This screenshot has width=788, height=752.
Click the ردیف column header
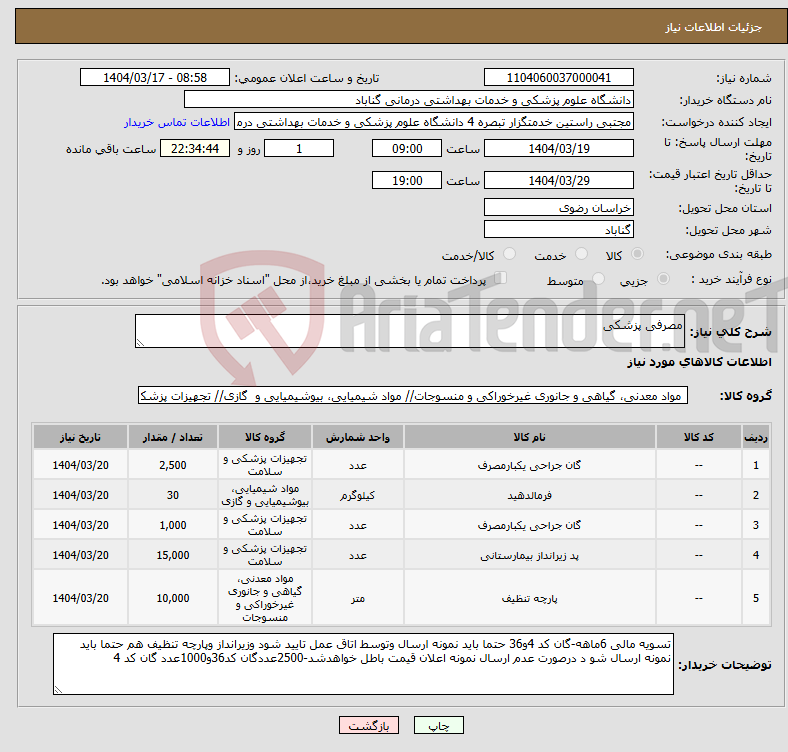[756, 437]
